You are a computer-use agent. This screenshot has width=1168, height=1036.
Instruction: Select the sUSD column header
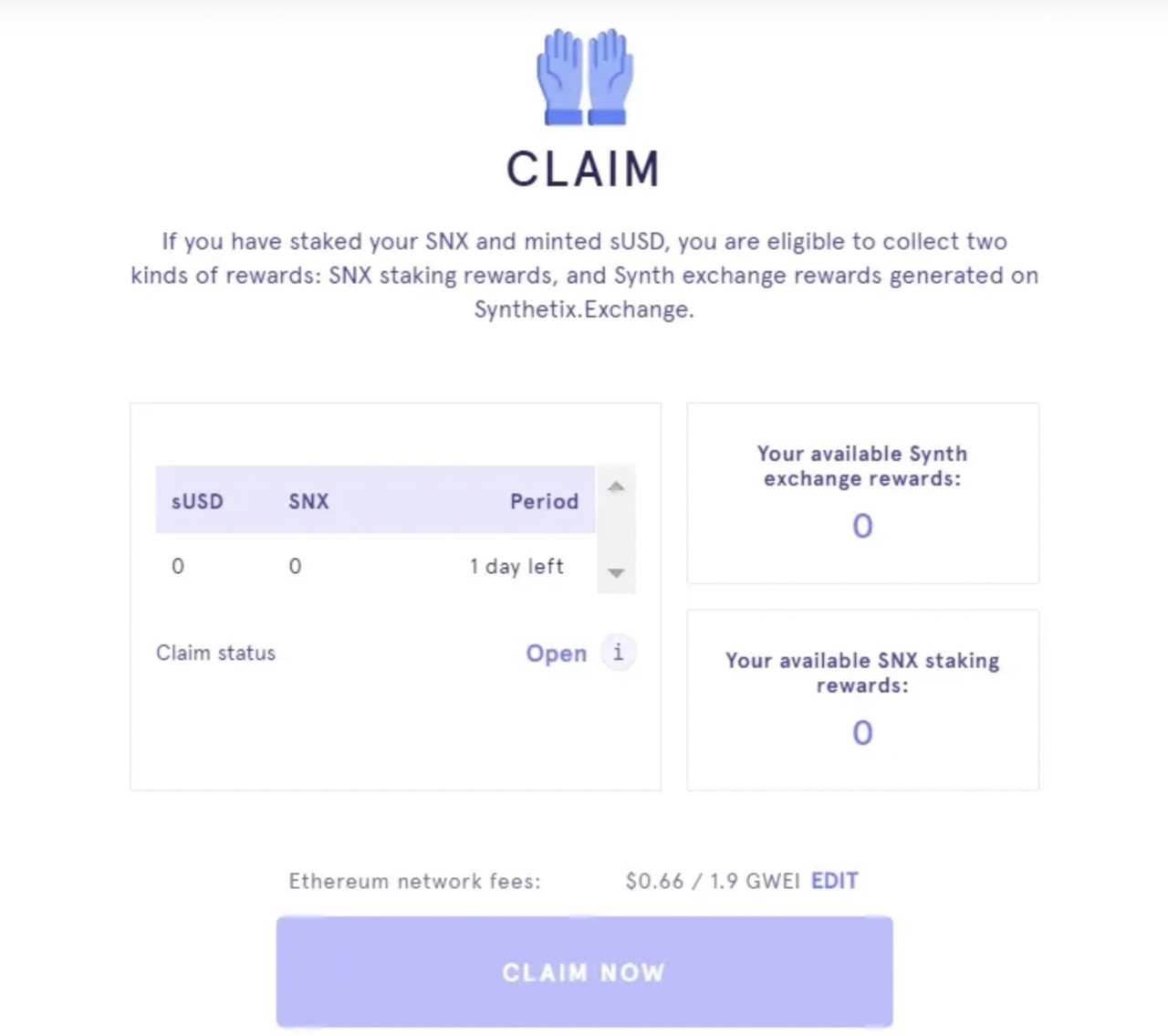(x=196, y=501)
